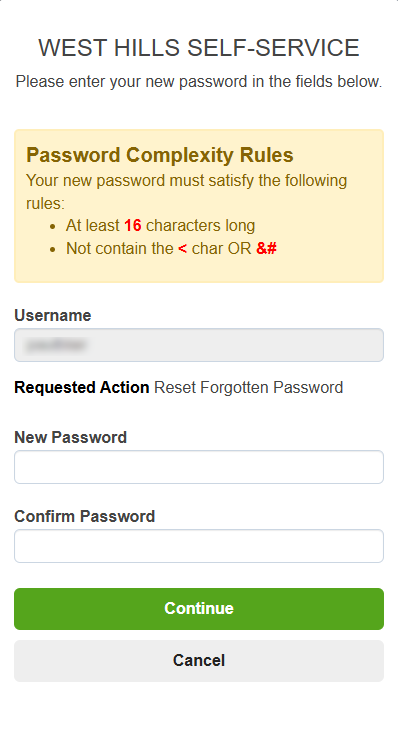Click the New Password input field
This screenshot has width=398, height=730.
[199, 467]
